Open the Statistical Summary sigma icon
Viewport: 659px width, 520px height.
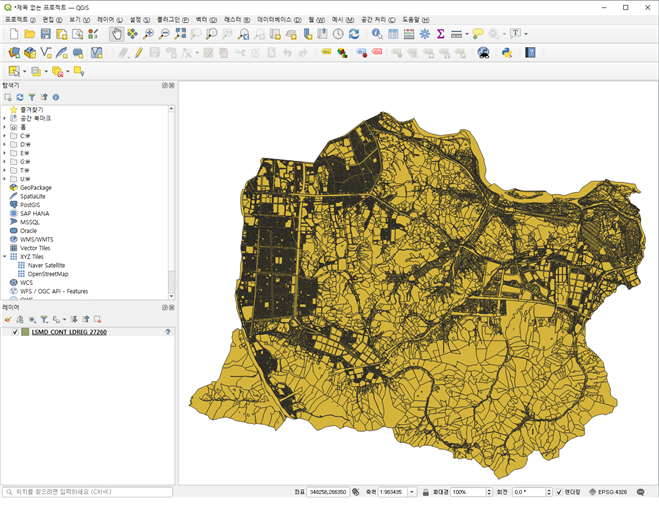point(440,34)
